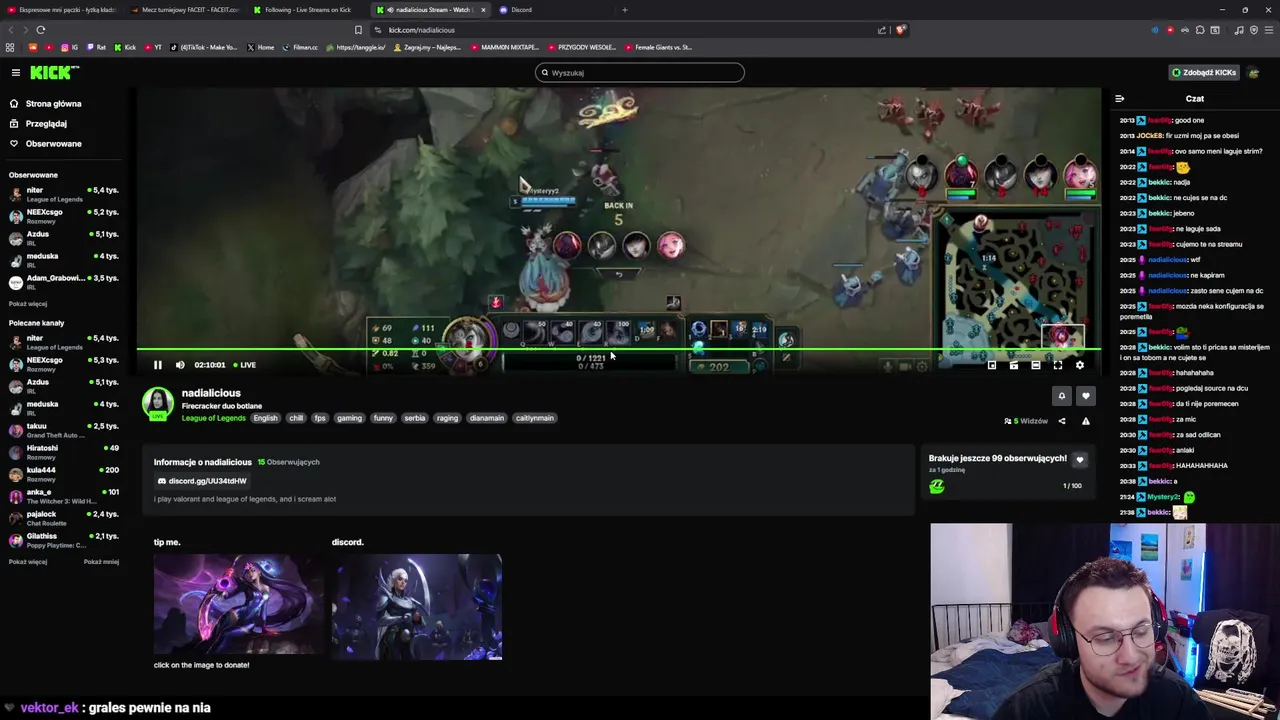Click the Wyszukaj search field
The height and width of the screenshot is (720, 1280).
click(640, 72)
